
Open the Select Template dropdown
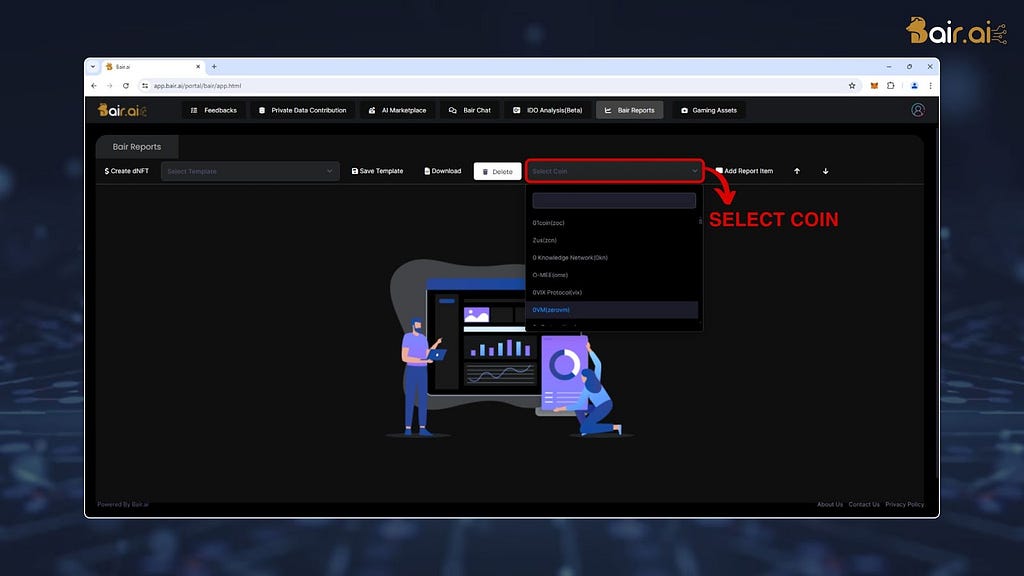(250, 171)
